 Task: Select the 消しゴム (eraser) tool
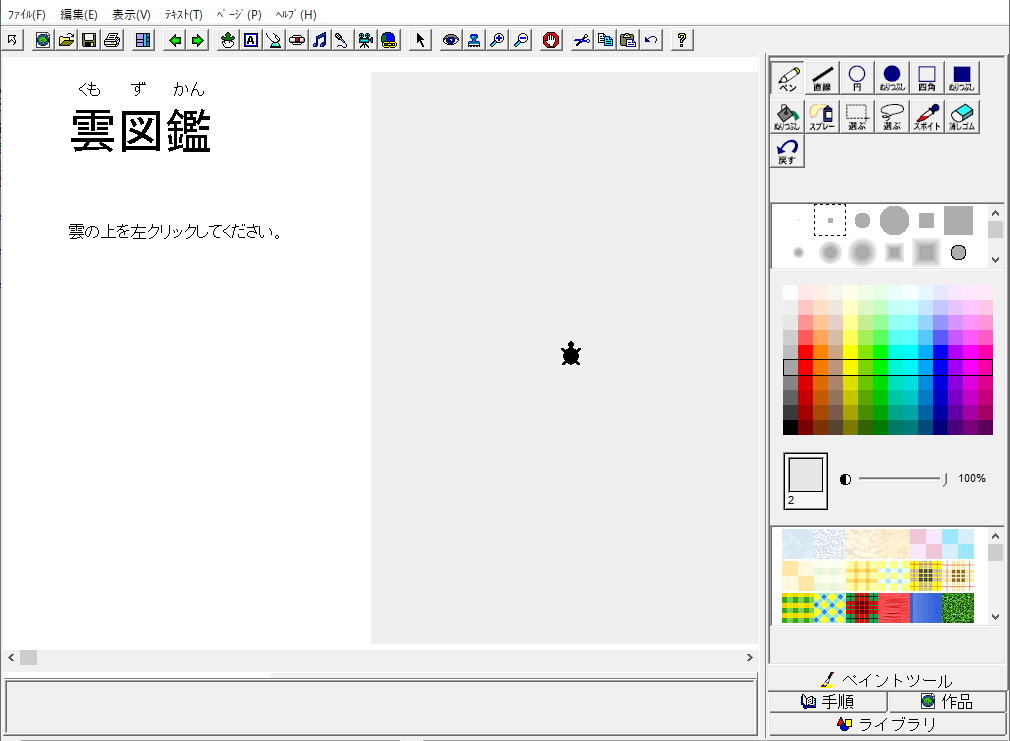(962, 117)
